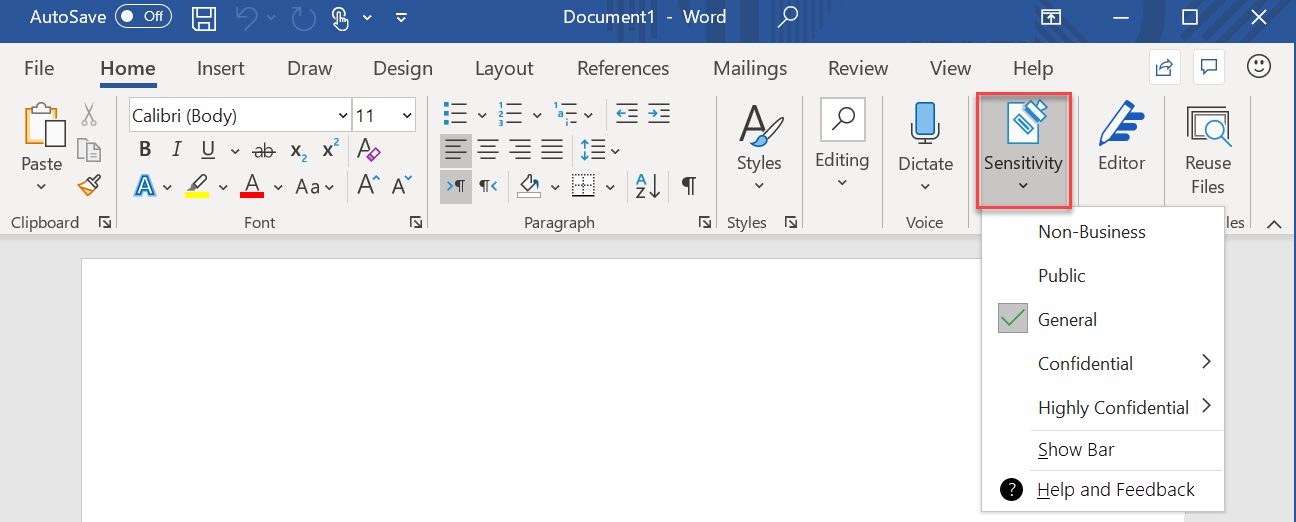Click the Dictate microphone icon

click(x=925, y=124)
